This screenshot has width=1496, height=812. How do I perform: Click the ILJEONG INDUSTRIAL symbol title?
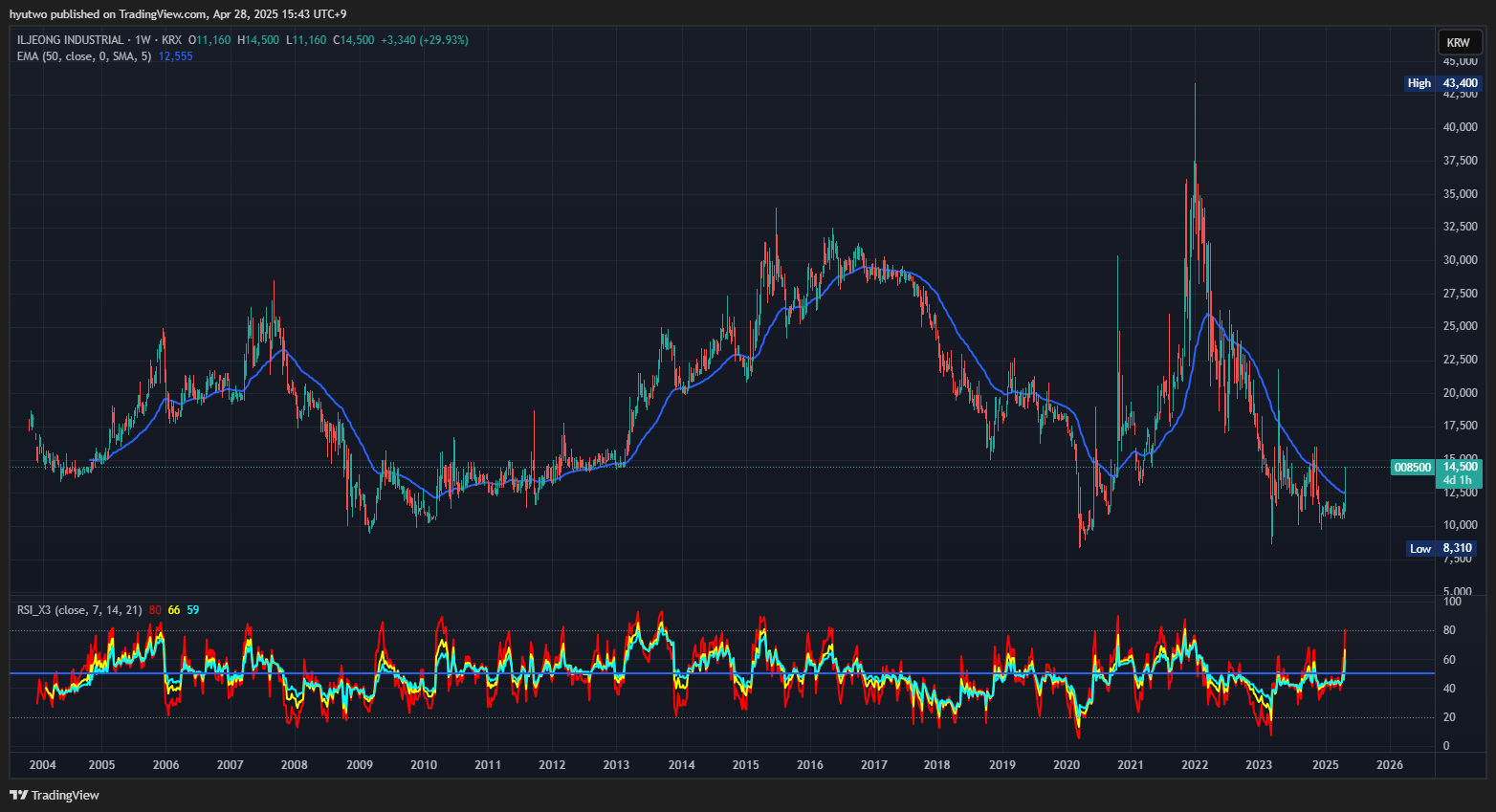point(71,40)
